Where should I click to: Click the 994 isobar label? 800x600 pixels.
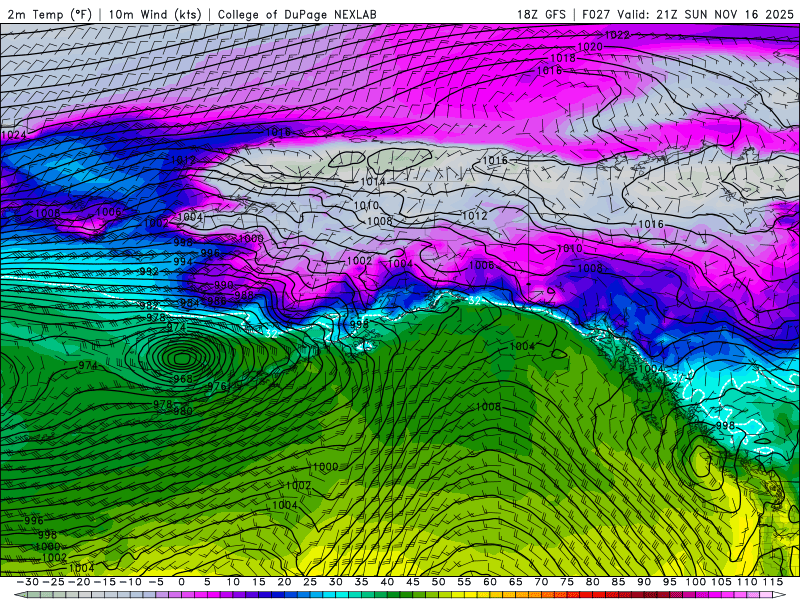(183, 262)
